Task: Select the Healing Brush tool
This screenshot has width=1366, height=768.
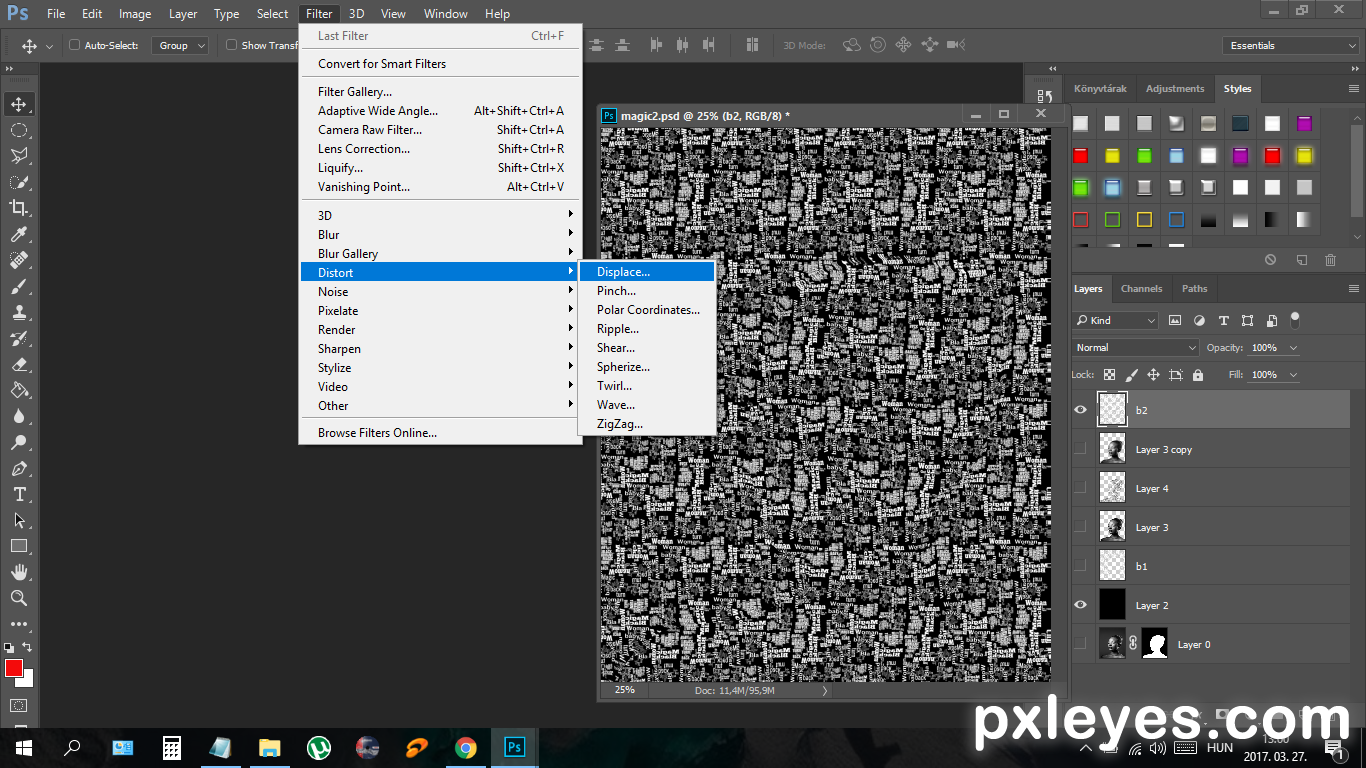Action: coord(19,260)
